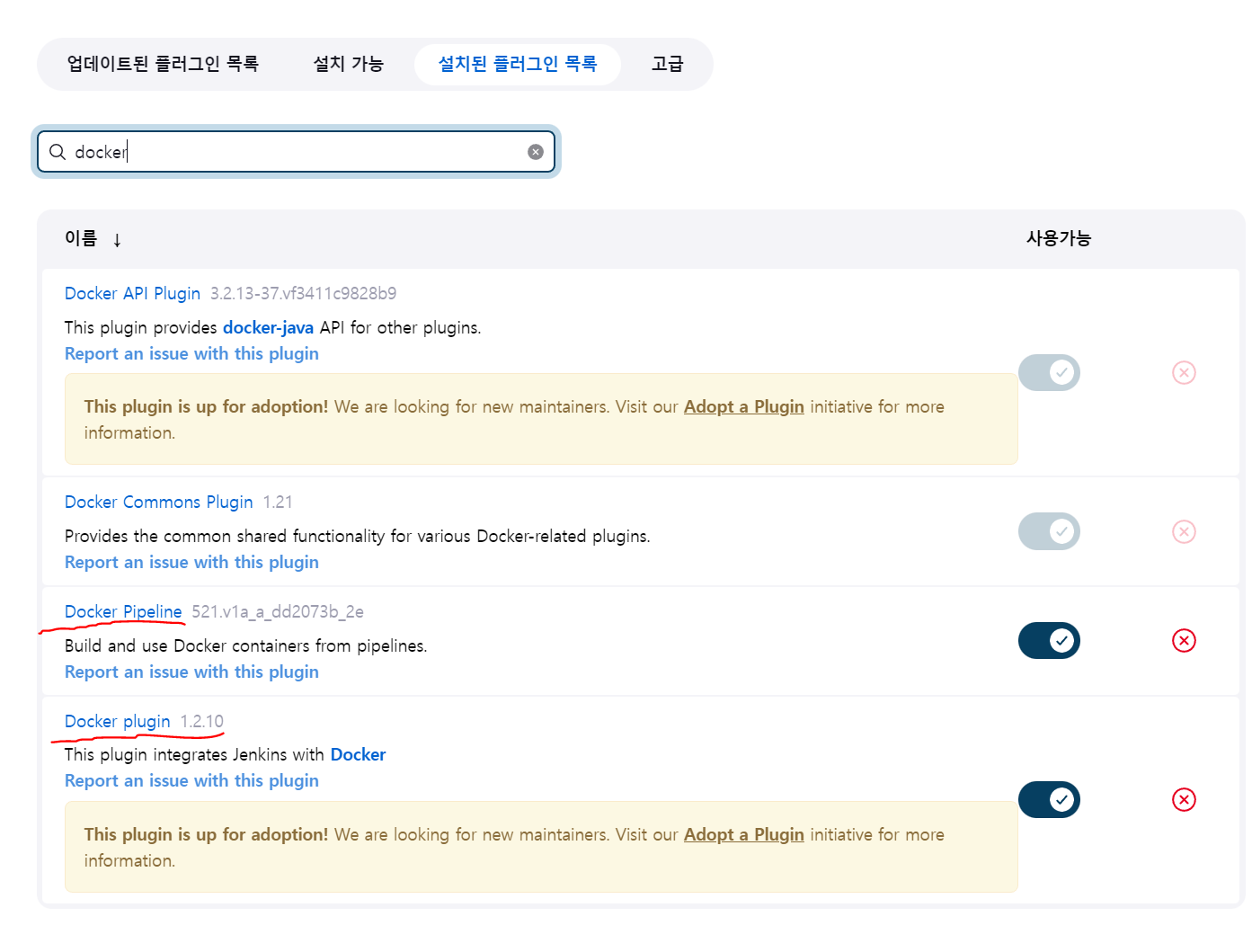Open Adopt a Plugin link under Docker API Plugin
This screenshot has width=1252, height=952.
743,406
